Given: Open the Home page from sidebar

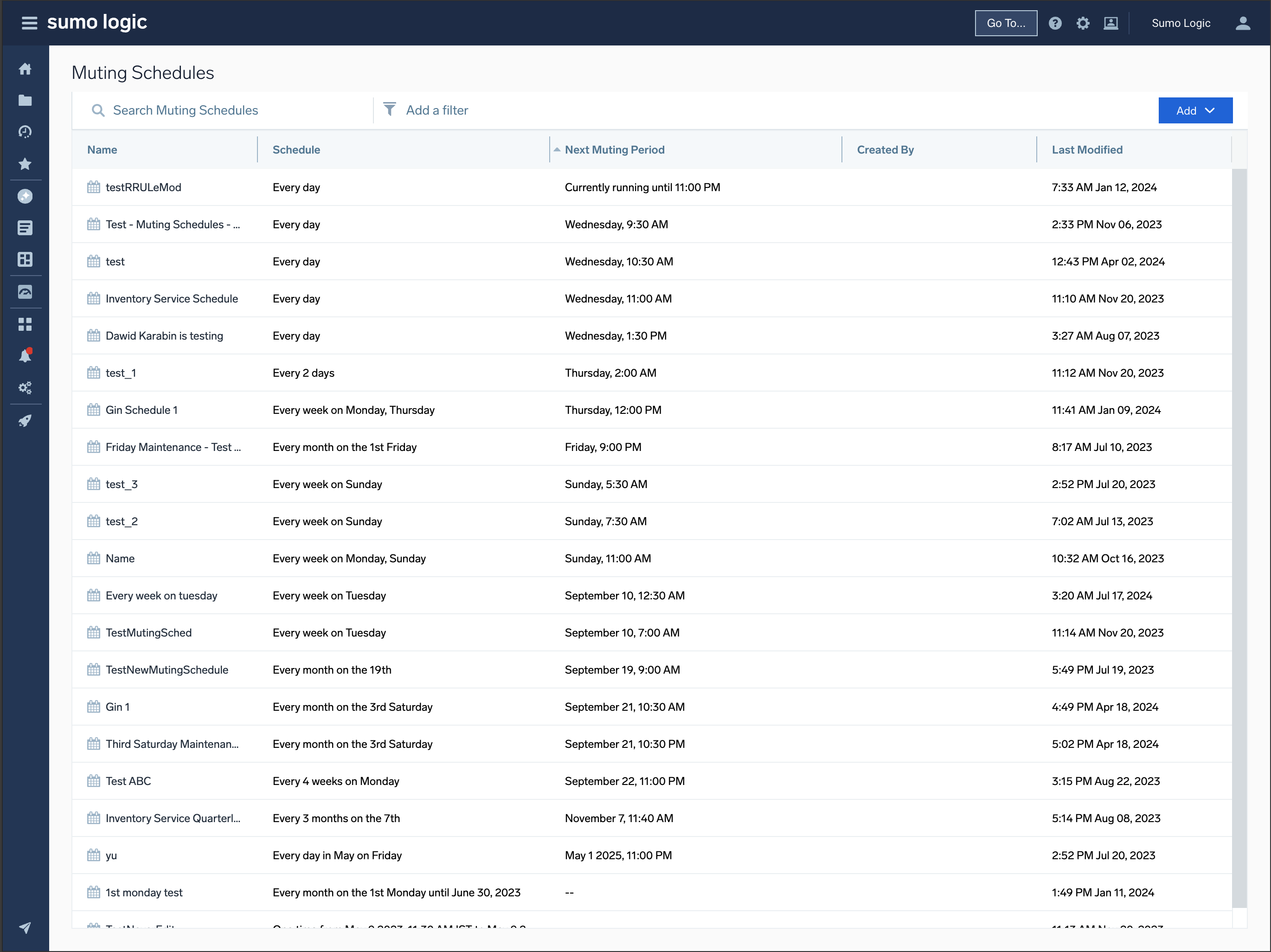Looking at the screenshot, I should pos(26,68).
